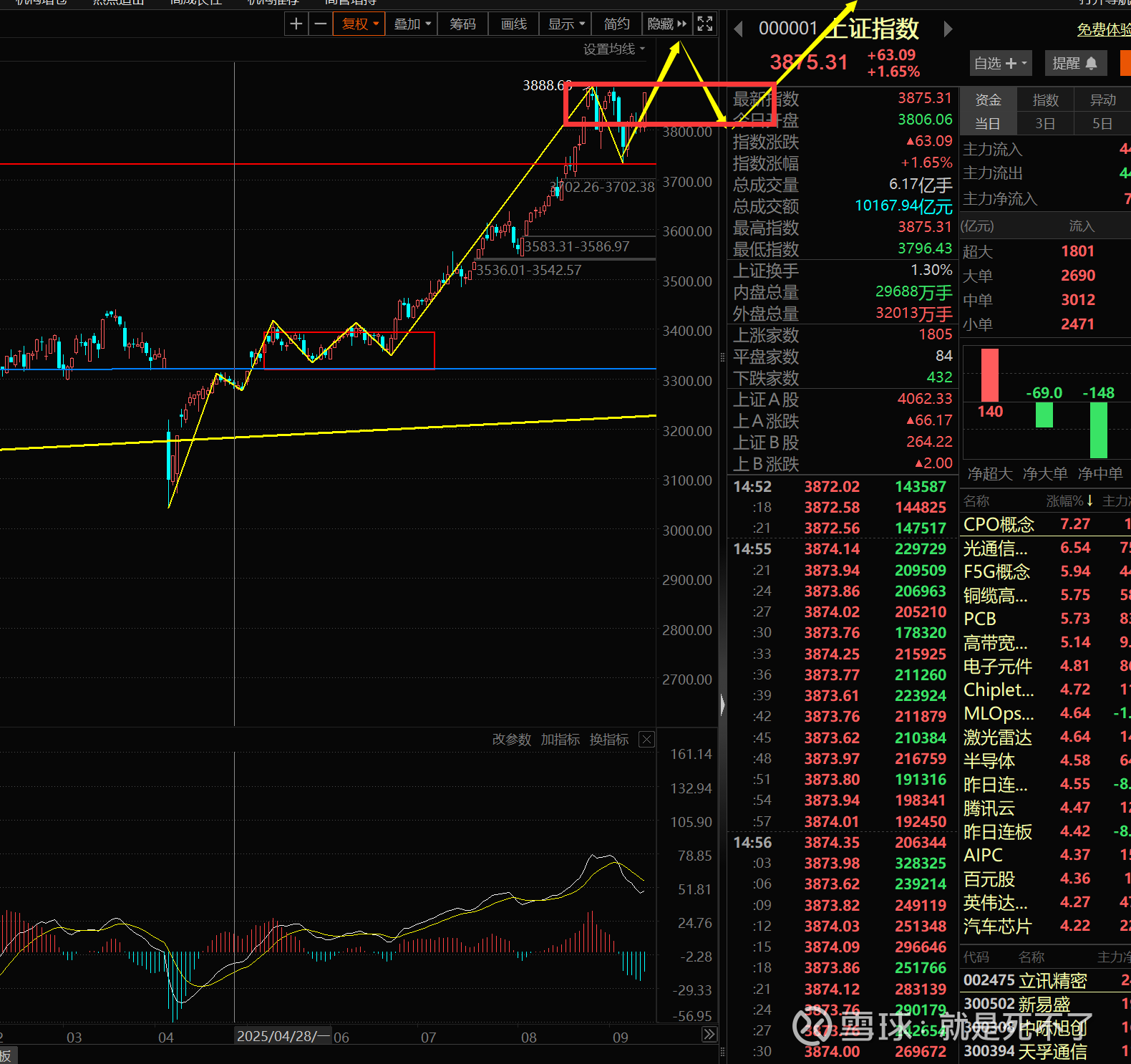Open the PCB sector row

[x=1045, y=619]
